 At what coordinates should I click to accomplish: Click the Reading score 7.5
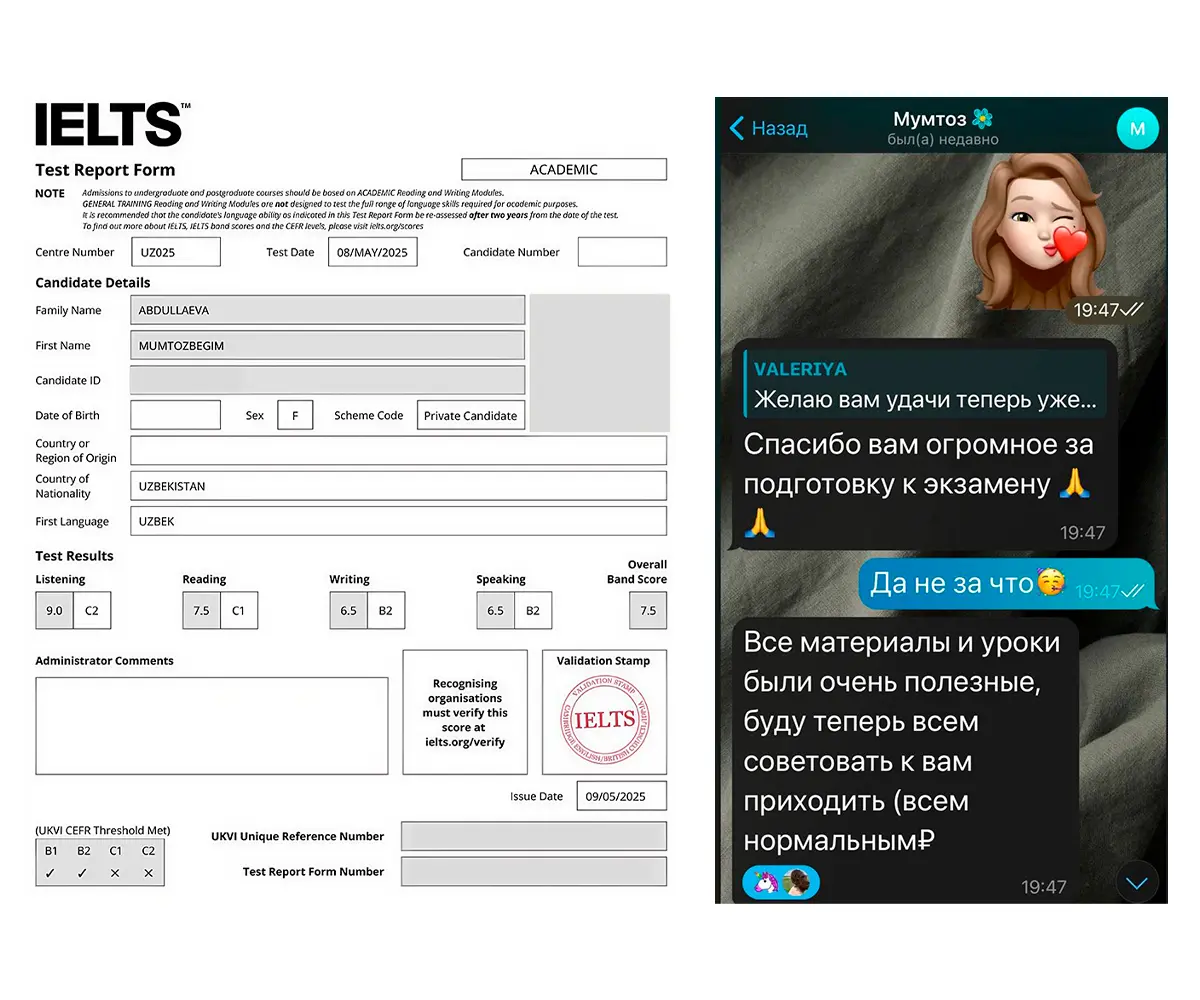(x=201, y=610)
